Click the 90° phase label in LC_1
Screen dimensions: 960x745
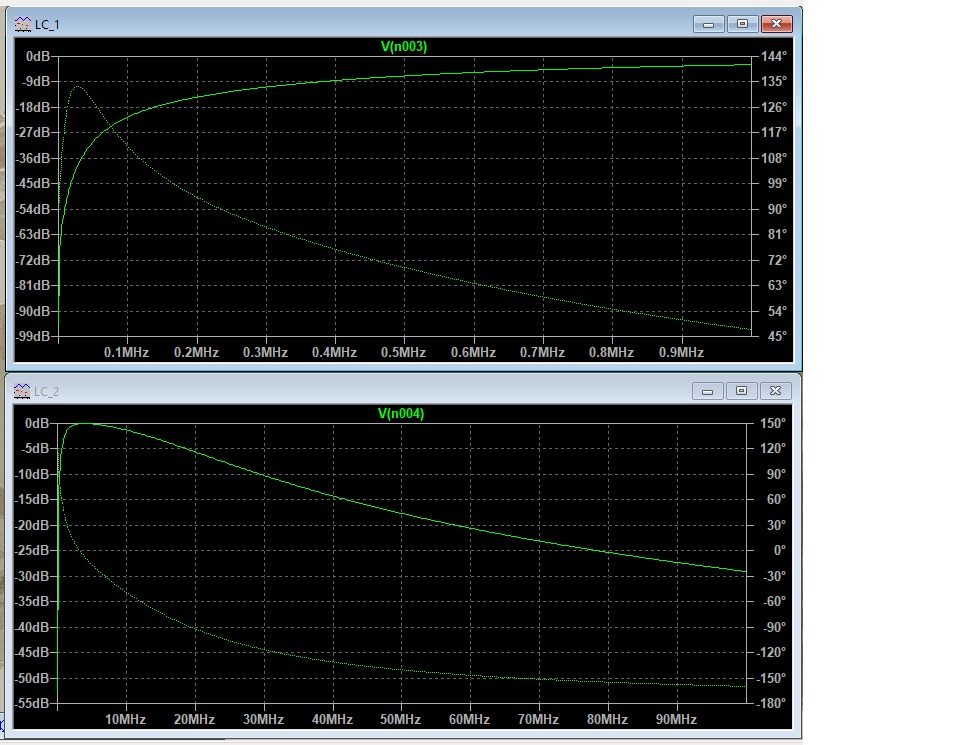click(x=777, y=209)
